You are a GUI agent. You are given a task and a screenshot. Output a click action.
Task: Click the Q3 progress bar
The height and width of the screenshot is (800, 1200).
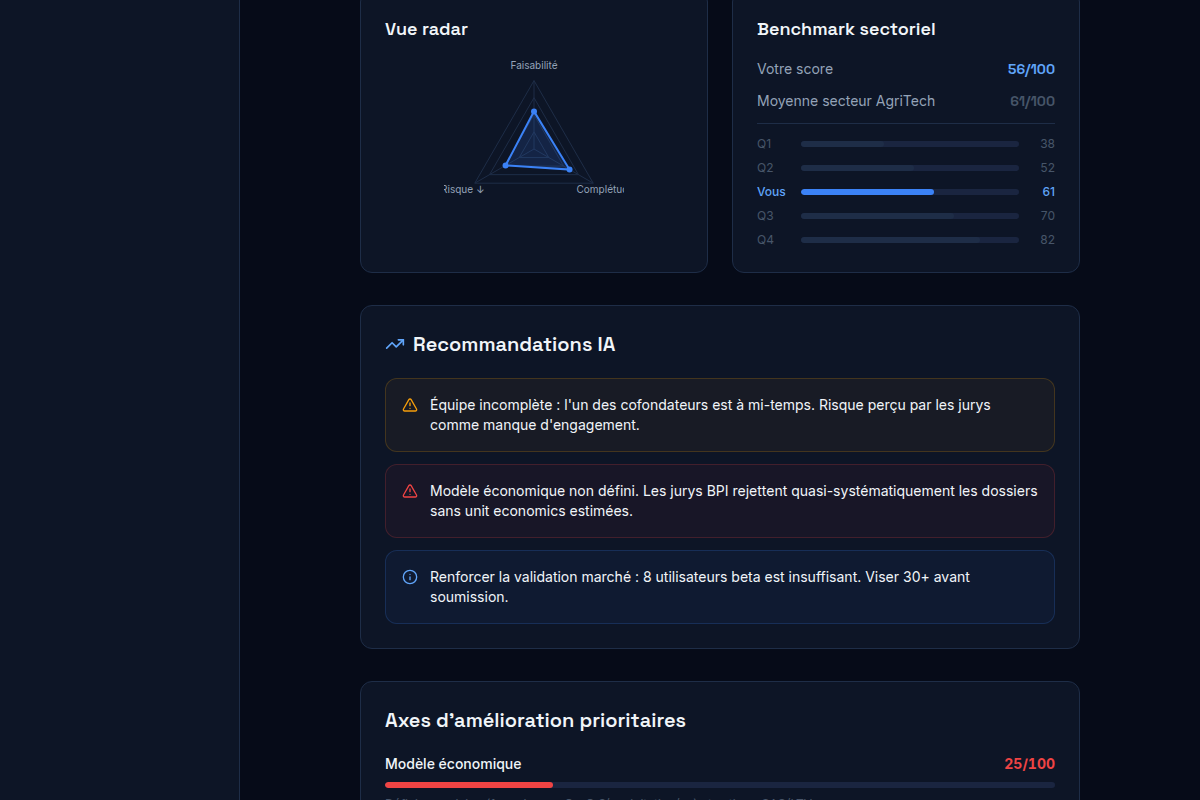[910, 216]
